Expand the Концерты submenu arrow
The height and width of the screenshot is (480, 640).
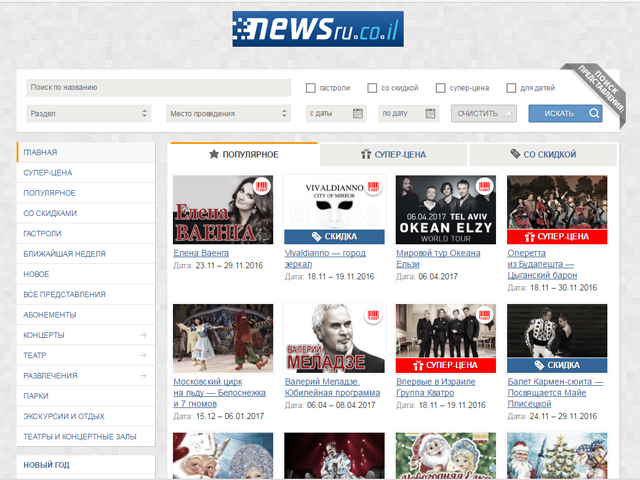point(143,335)
